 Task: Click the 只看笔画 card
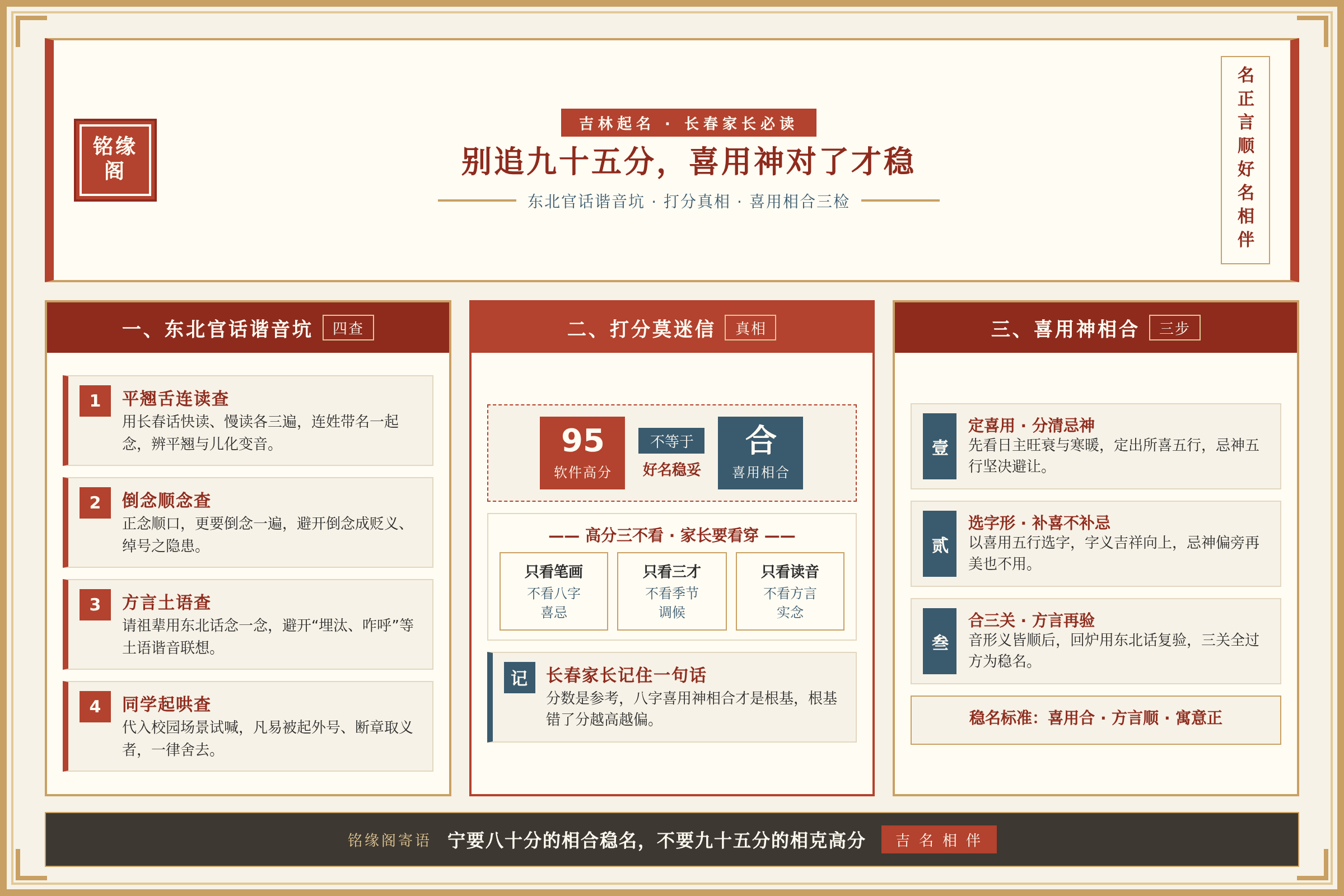coord(554,591)
